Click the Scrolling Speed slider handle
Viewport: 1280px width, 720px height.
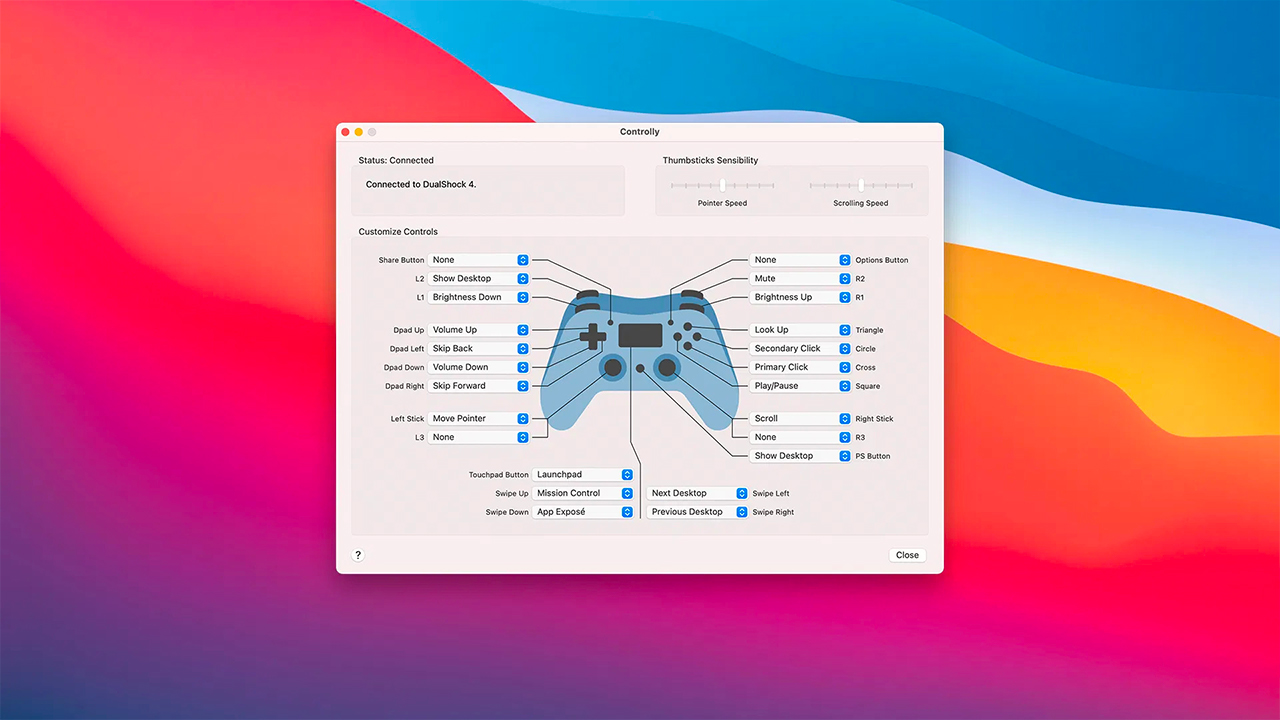(x=861, y=185)
